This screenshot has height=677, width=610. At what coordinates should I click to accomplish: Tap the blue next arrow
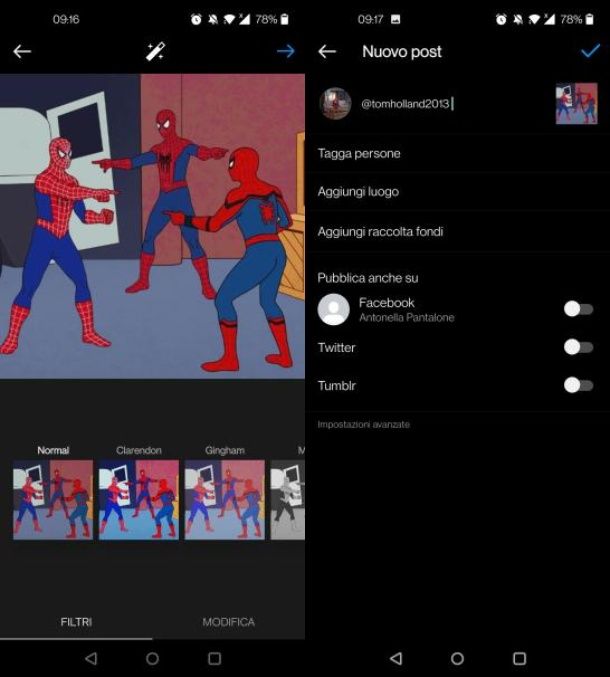pos(286,51)
